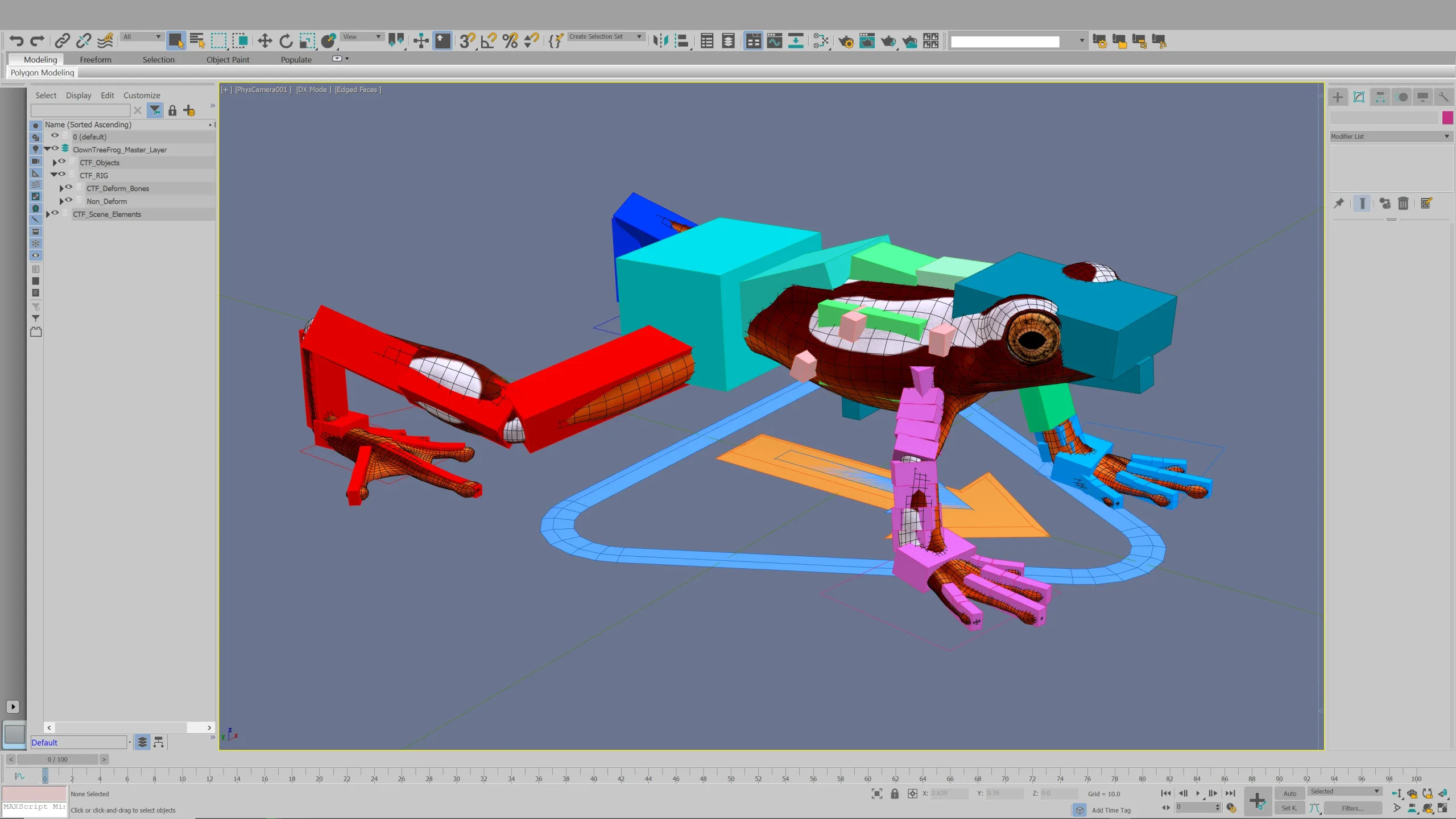This screenshot has height=819, width=1456.
Task: Click the Auto key button
Action: pos(1289,793)
